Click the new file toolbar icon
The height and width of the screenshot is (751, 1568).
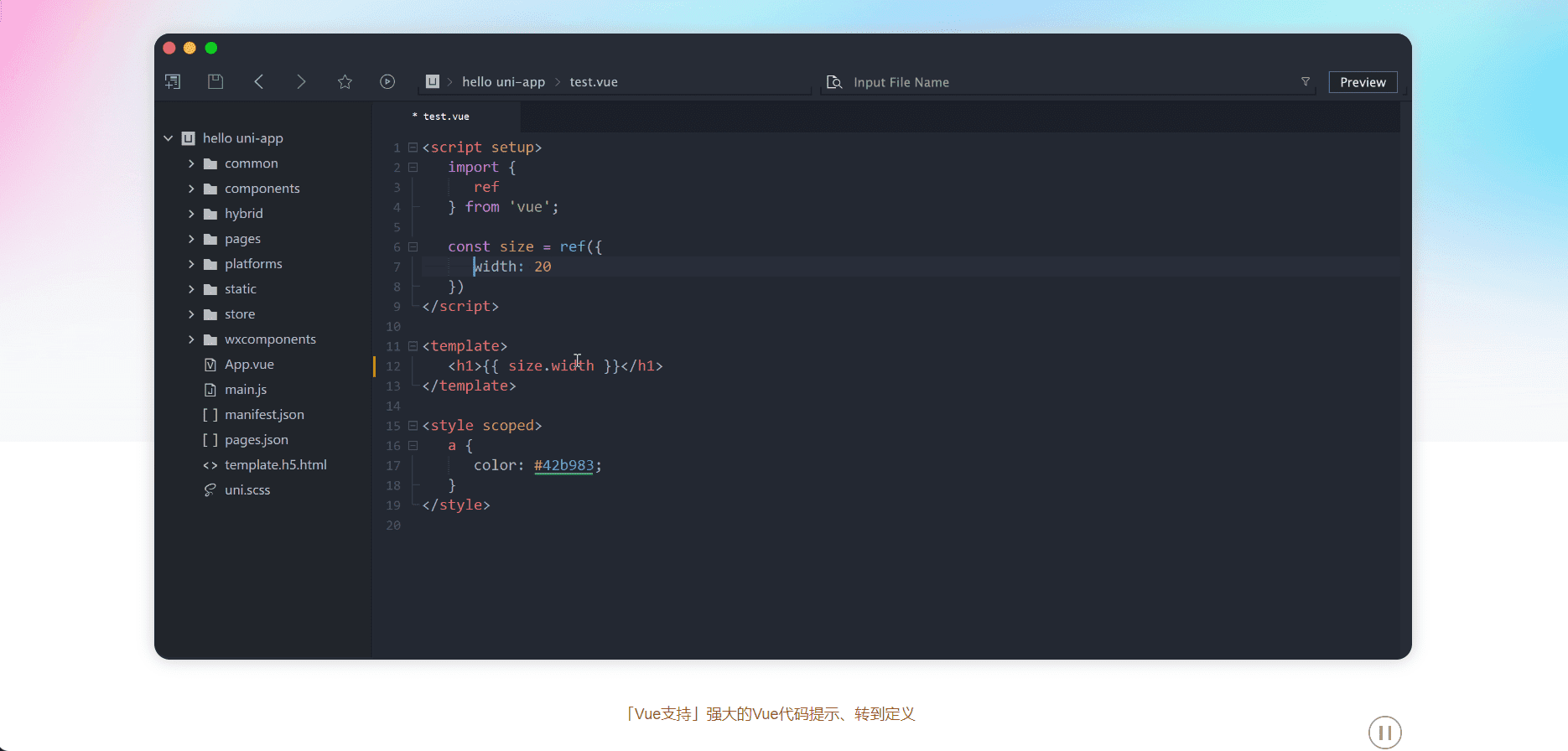(173, 81)
